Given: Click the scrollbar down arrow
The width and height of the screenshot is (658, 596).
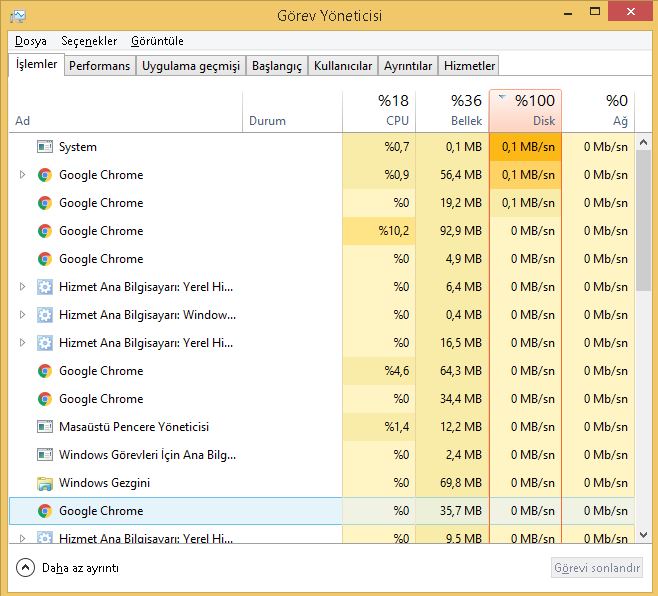Looking at the screenshot, I should point(643,535).
